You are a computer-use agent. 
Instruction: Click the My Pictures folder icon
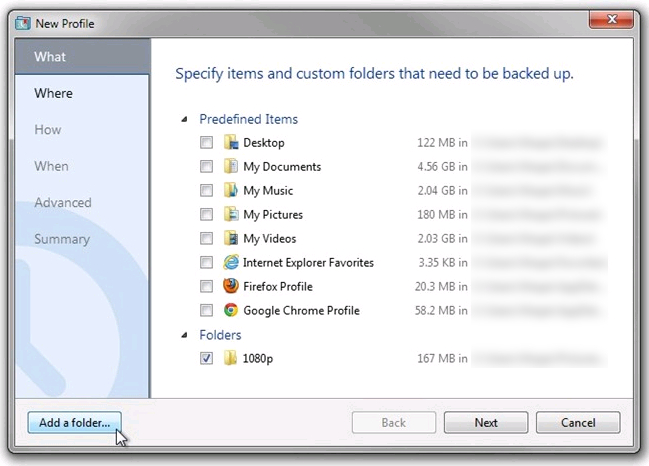click(231, 215)
